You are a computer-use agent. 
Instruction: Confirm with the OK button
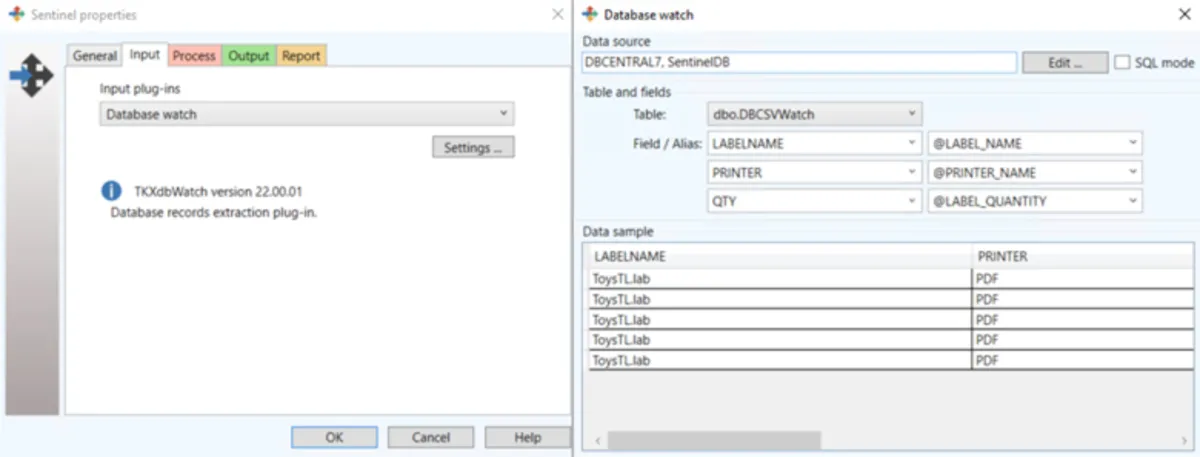334,437
